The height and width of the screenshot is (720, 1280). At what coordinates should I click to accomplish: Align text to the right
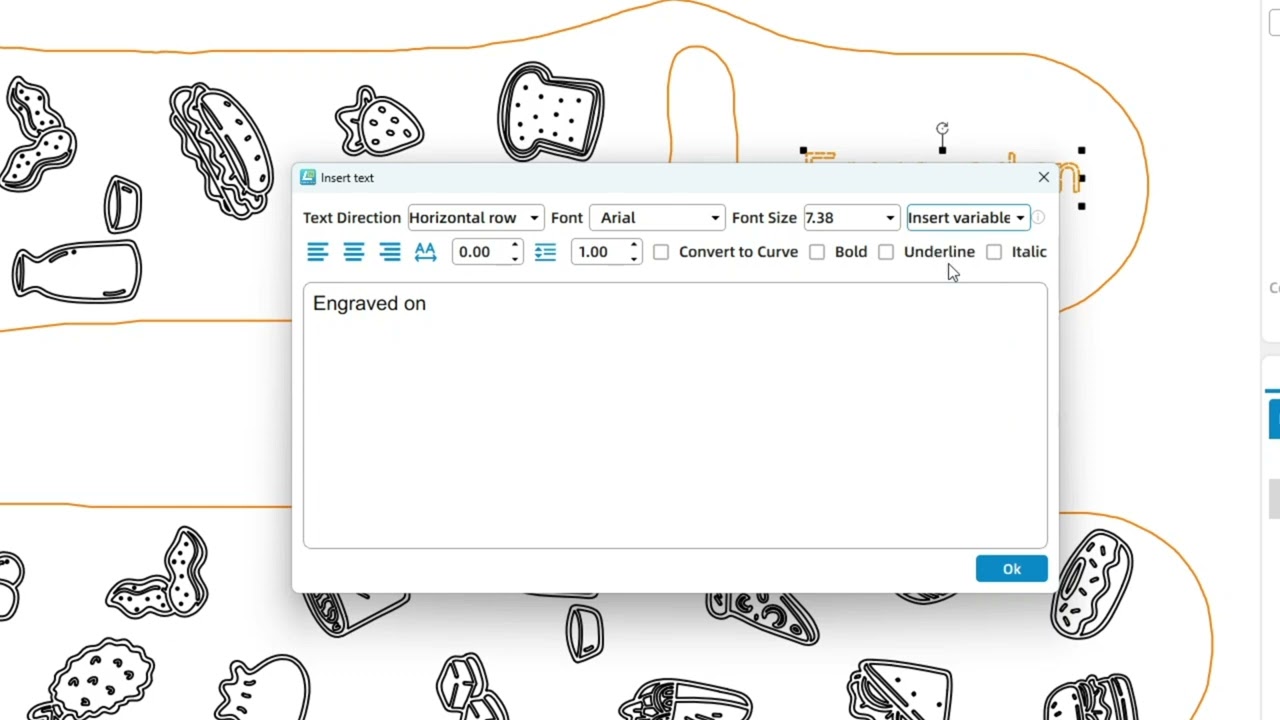coord(390,252)
